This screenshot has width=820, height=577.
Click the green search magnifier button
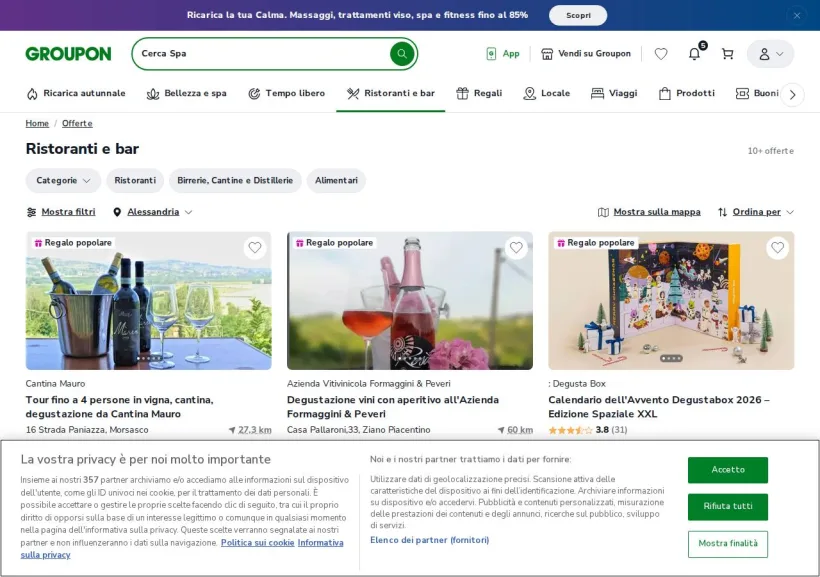pos(402,53)
